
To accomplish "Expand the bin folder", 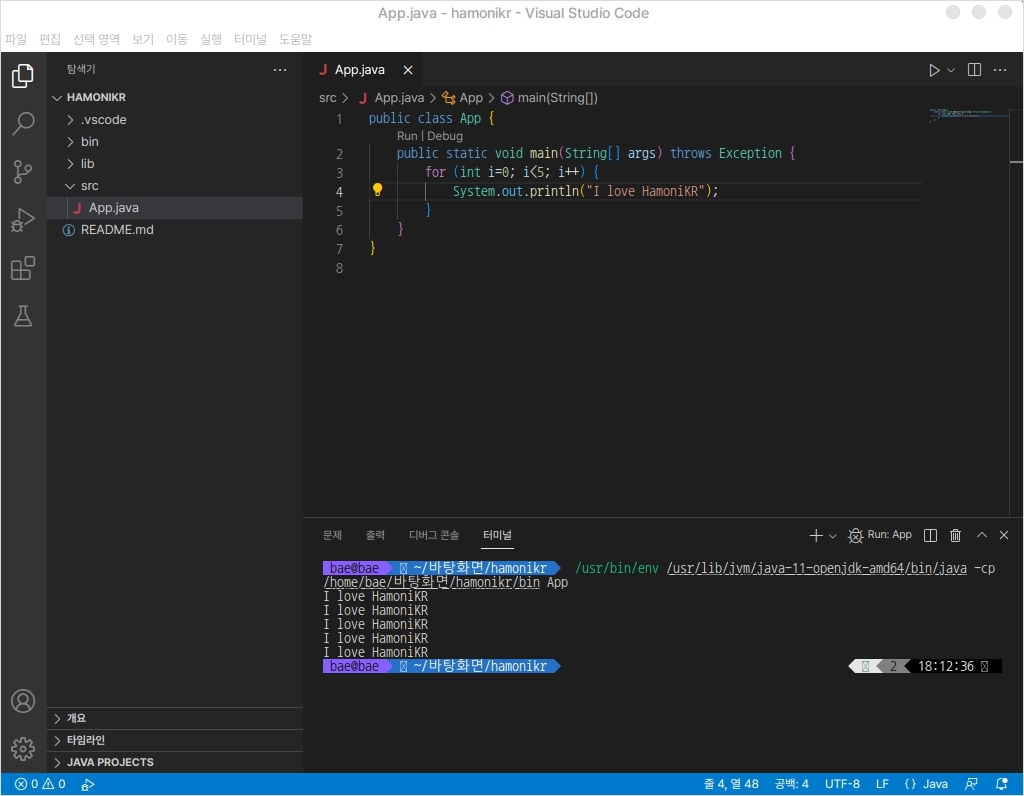I will [89, 142].
